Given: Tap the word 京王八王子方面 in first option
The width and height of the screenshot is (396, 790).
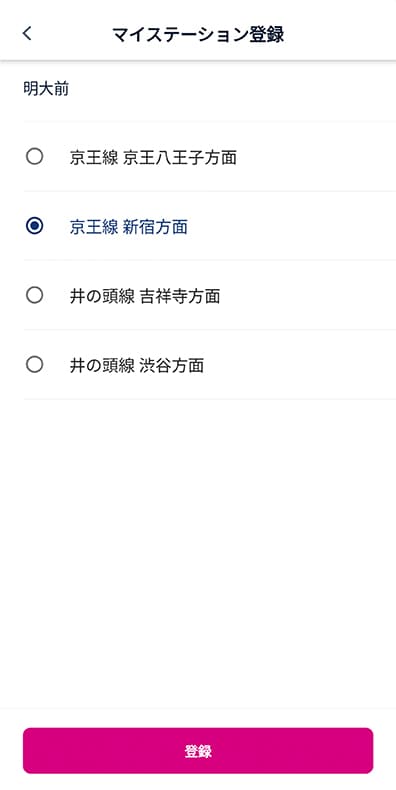Looking at the screenshot, I should click(x=180, y=158).
